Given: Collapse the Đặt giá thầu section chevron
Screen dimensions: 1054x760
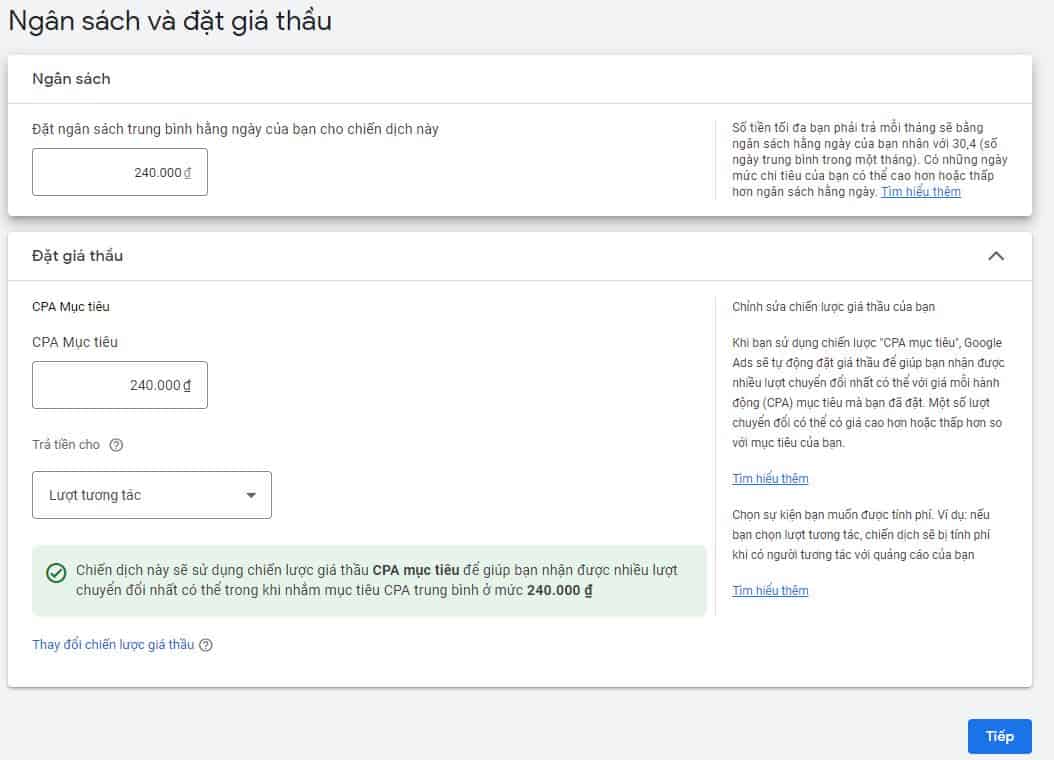Looking at the screenshot, I should pyautogui.click(x=995, y=256).
